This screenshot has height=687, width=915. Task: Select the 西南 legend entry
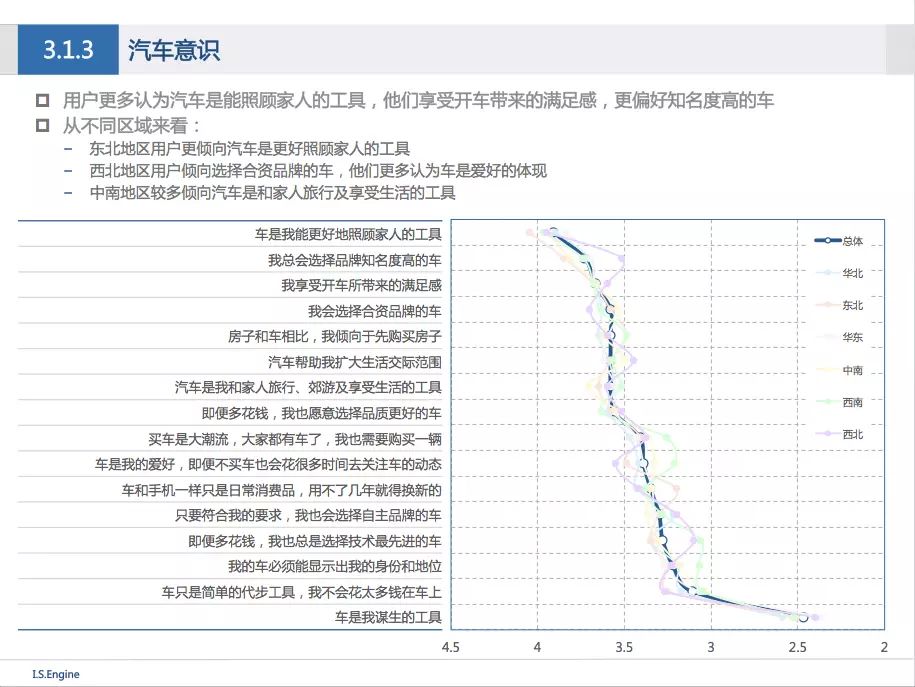coord(839,402)
